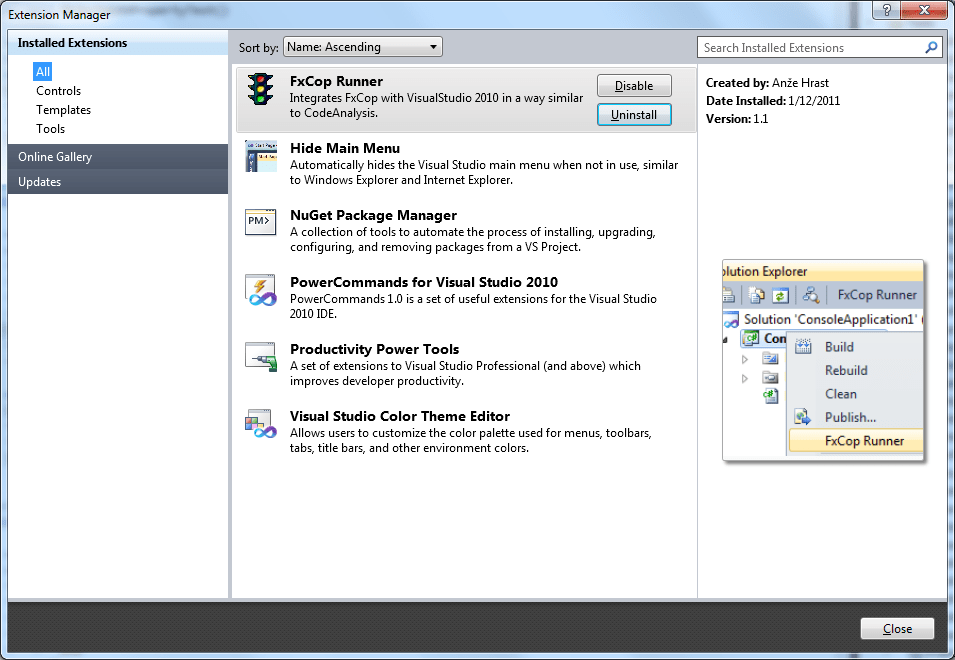Image resolution: width=955 pixels, height=660 pixels.
Task: Click the PowerCommands lightning bolt icon
Action: click(x=261, y=290)
